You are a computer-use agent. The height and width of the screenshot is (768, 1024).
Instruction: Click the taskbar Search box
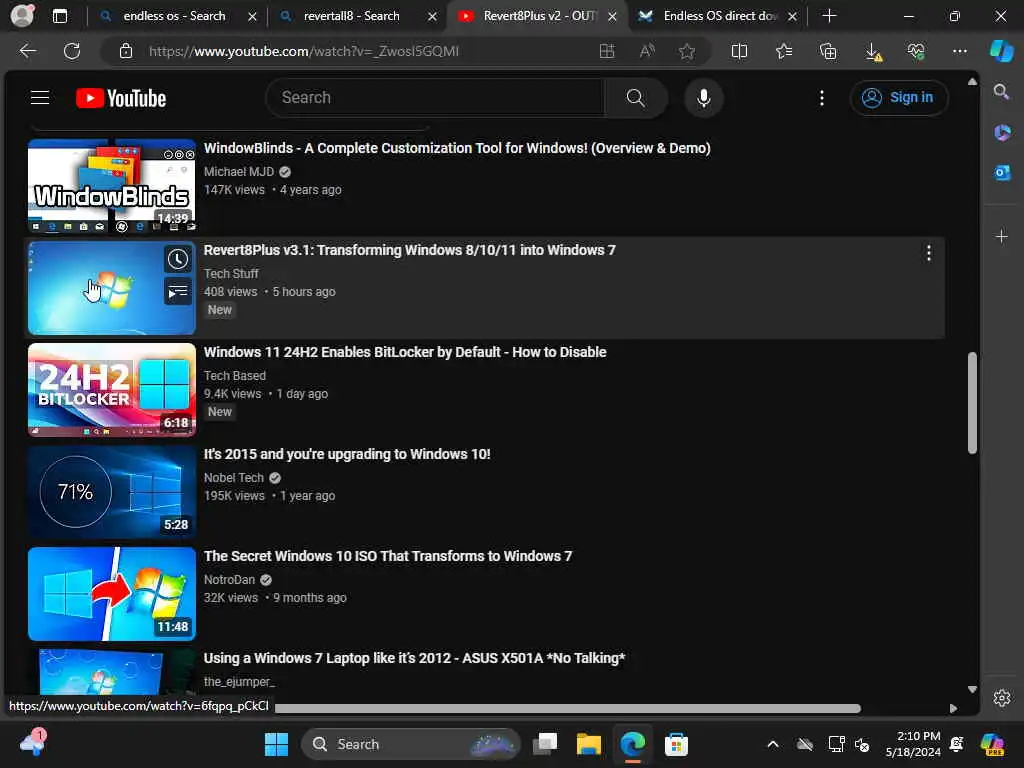[x=411, y=744]
